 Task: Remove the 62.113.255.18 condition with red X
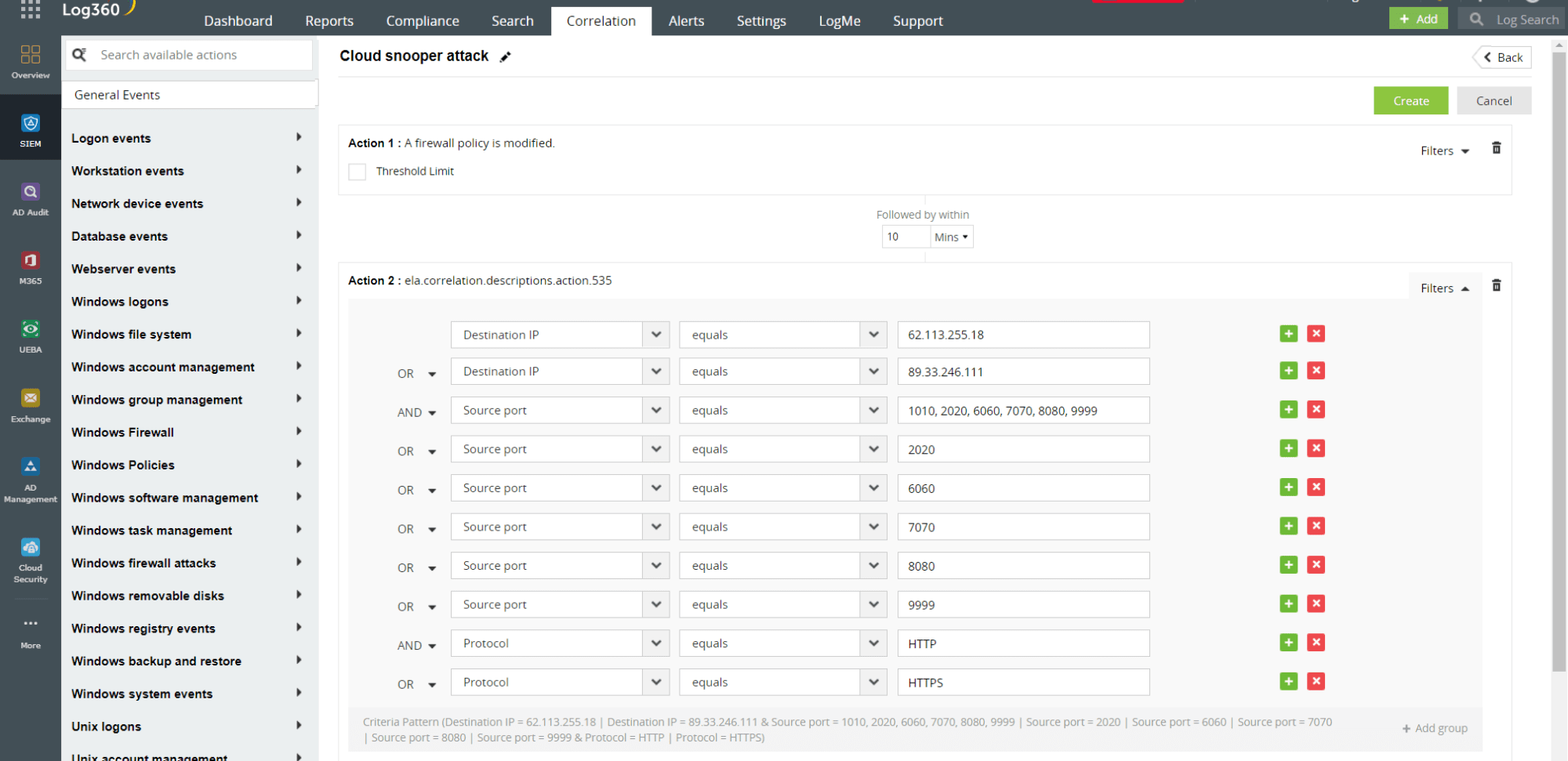[x=1316, y=333]
